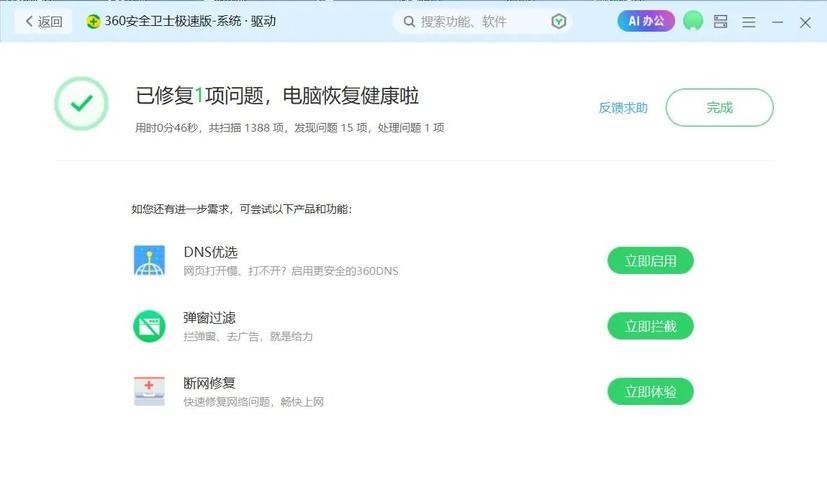827x500 pixels.
Task: Click the 完成 button
Action: pyautogui.click(x=719, y=108)
